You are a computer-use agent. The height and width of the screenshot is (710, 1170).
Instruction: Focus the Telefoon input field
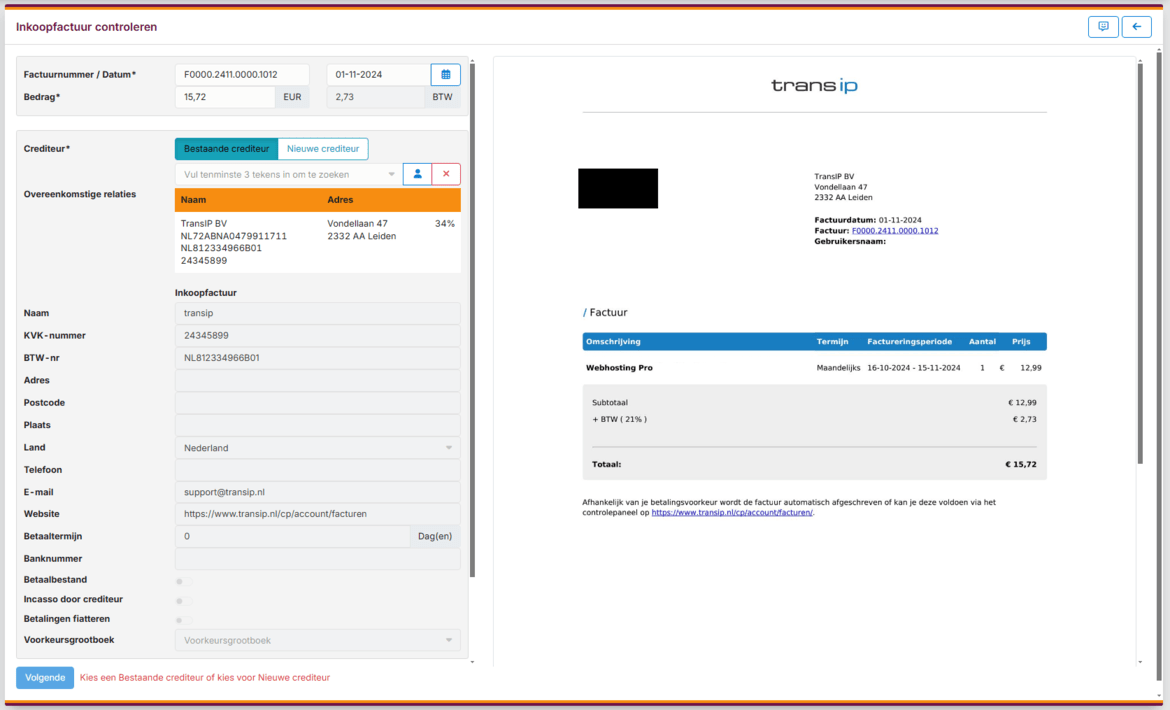(x=317, y=470)
